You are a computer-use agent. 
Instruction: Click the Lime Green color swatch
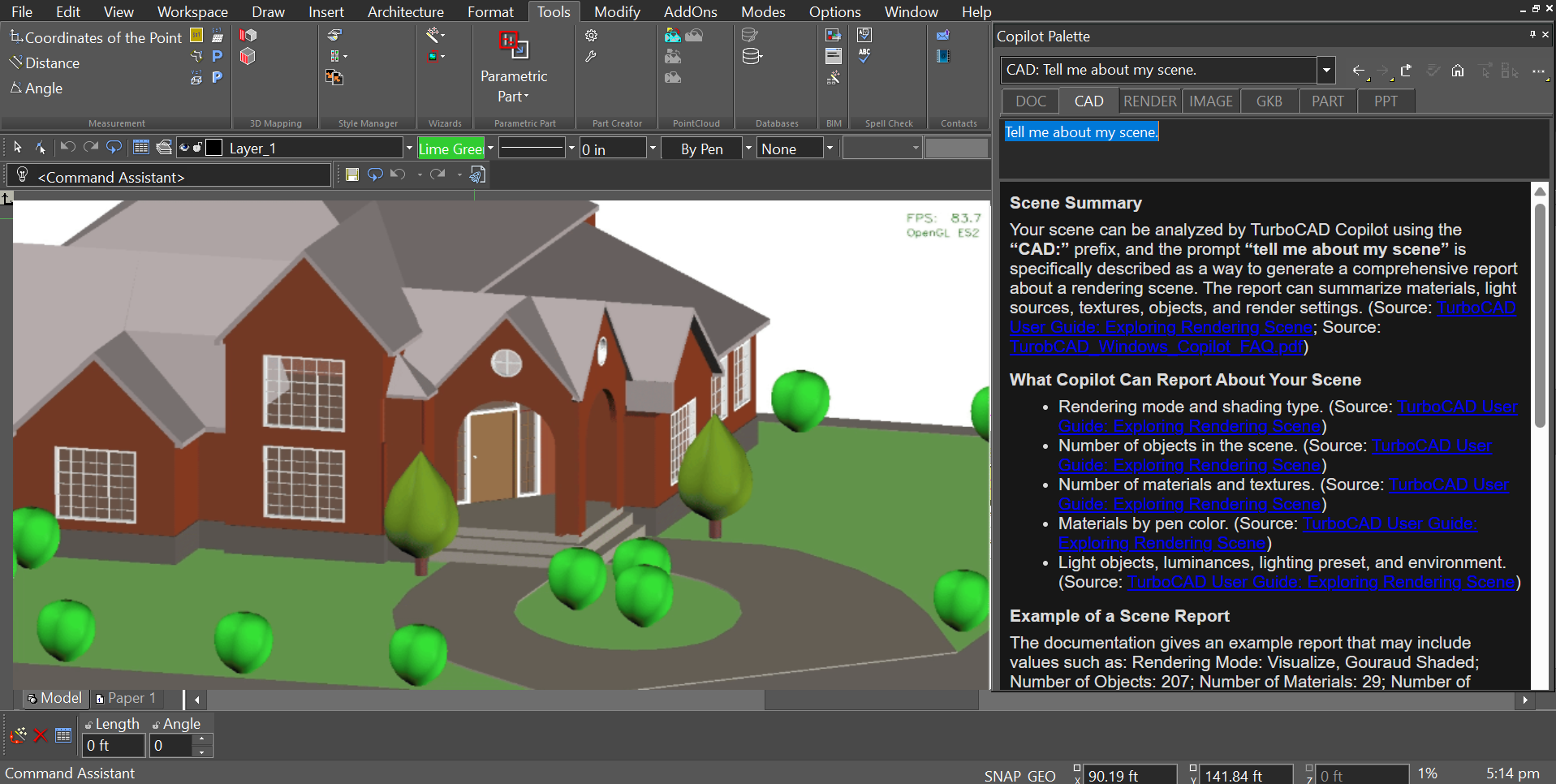click(x=450, y=148)
